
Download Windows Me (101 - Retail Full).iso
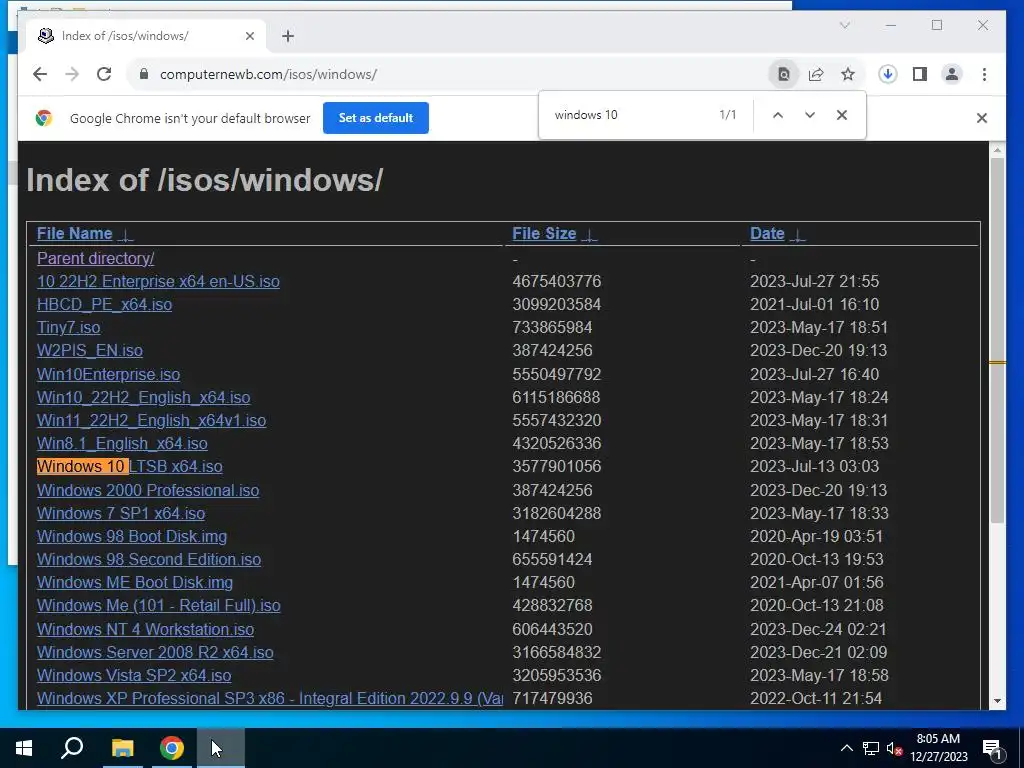click(159, 605)
